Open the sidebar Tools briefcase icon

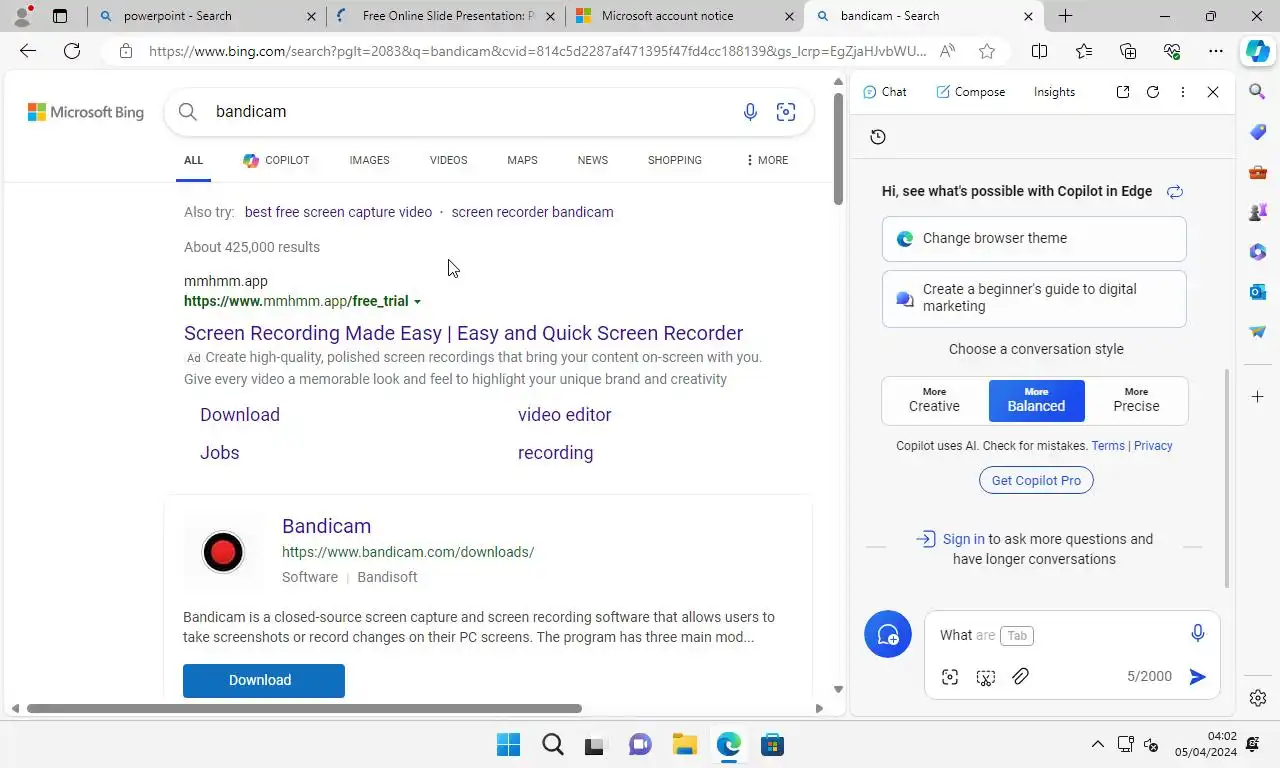tap(1258, 172)
